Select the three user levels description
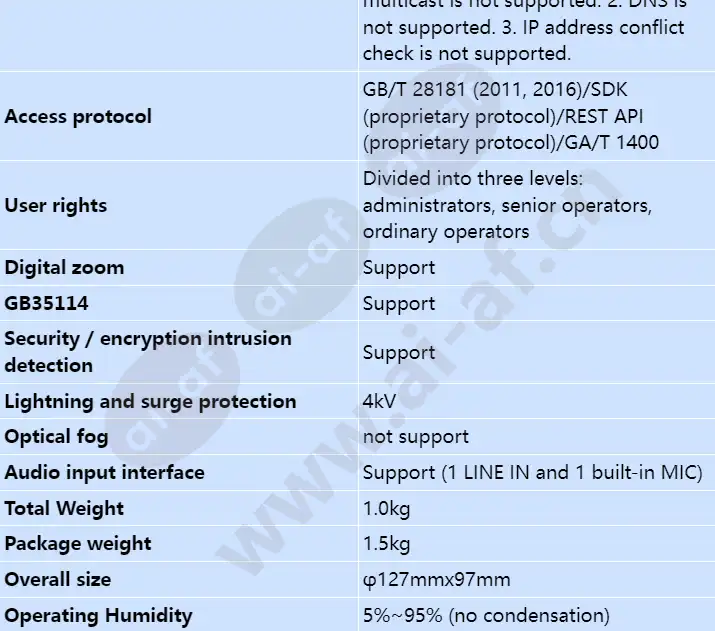 [508, 205]
